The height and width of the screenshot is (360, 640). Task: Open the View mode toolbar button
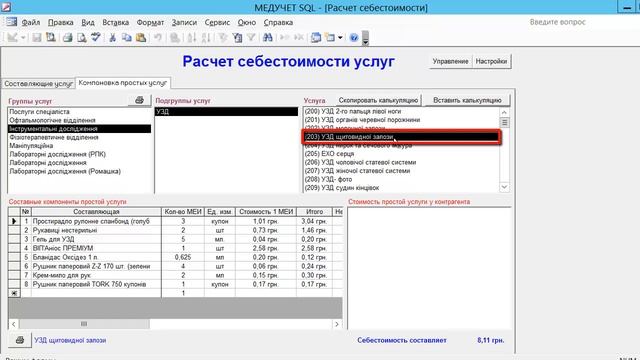click(x=12, y=38)
